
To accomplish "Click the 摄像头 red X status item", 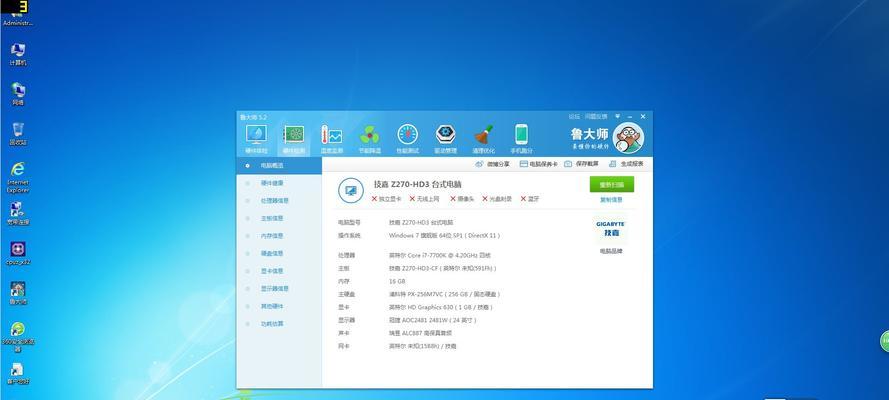I will [x=462, y=199].
